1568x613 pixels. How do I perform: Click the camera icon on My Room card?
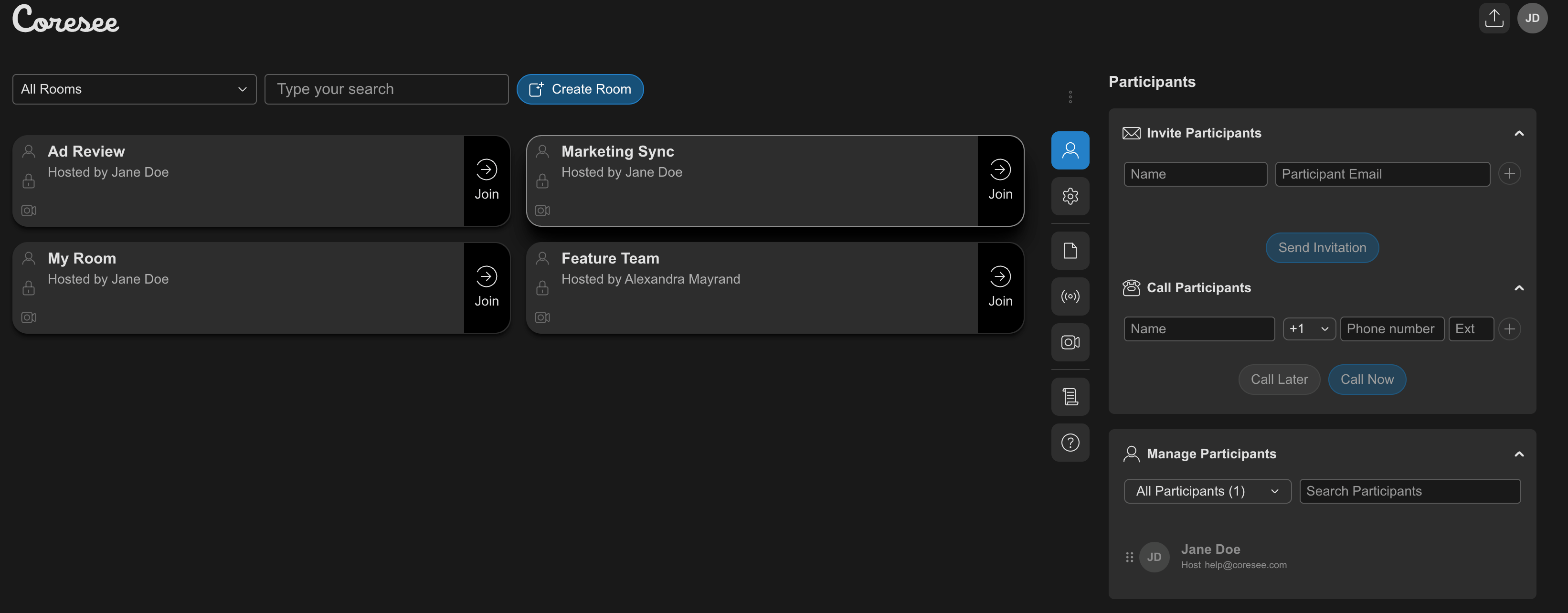pos(29,318)
